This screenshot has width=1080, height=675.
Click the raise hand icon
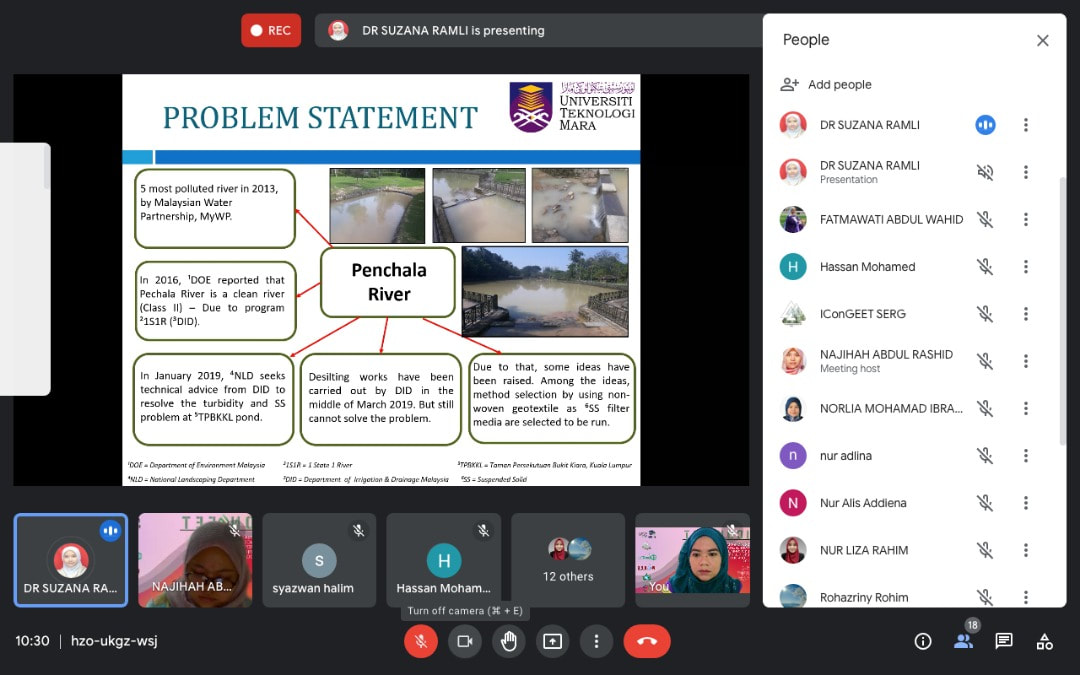pyautogui.click(x=509, y=641)
